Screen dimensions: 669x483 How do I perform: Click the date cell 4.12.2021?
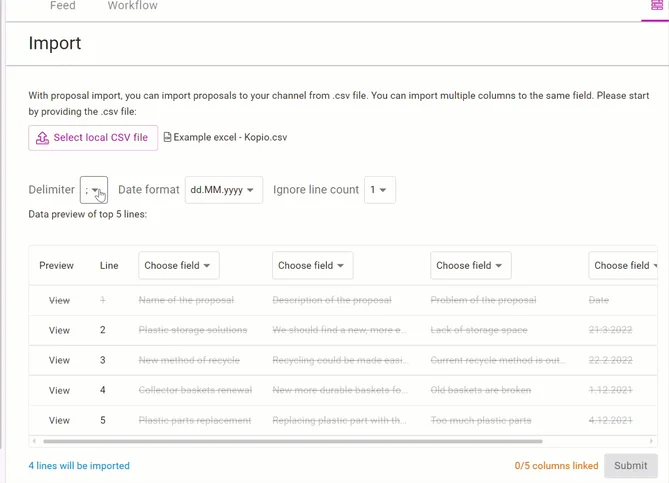[611, 420]
